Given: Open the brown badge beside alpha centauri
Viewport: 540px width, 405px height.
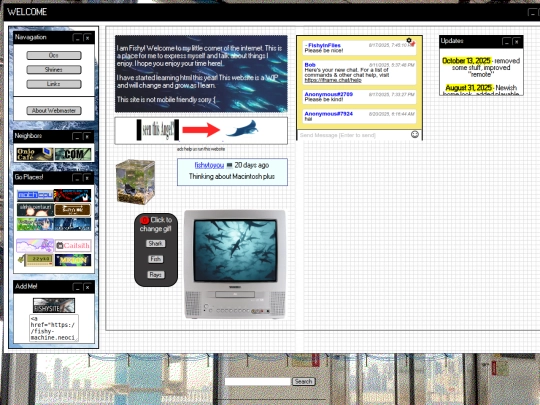Looking at the screenshot, I should tap(73, 210).
